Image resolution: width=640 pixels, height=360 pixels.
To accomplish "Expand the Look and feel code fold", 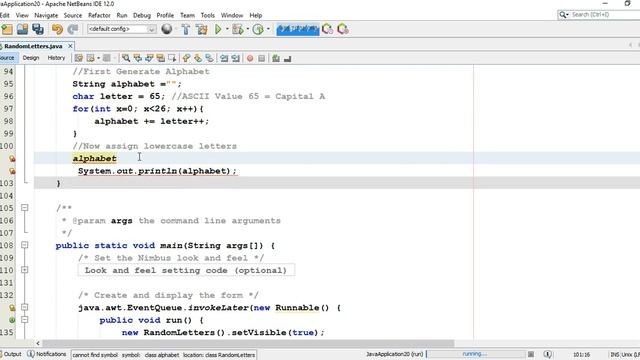I will pyautogui.click(x=24, y=270).
